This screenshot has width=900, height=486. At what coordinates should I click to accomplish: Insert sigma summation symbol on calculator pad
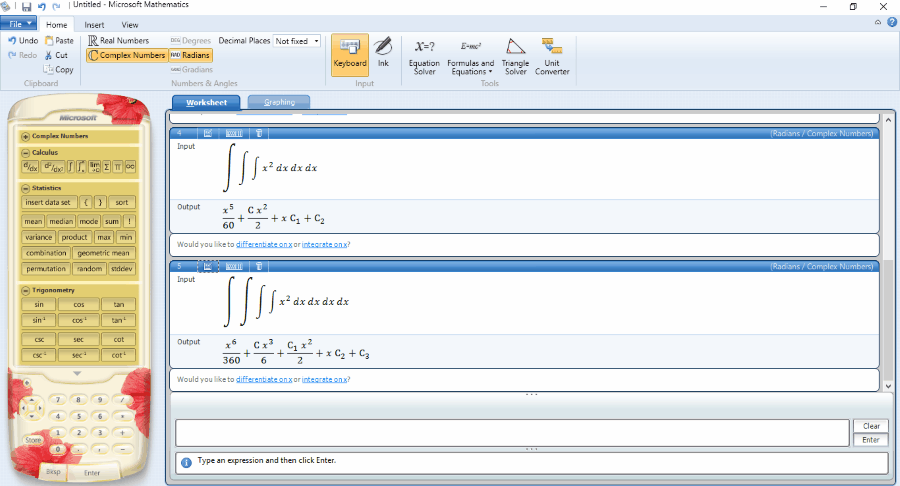(x=107, y=167)
